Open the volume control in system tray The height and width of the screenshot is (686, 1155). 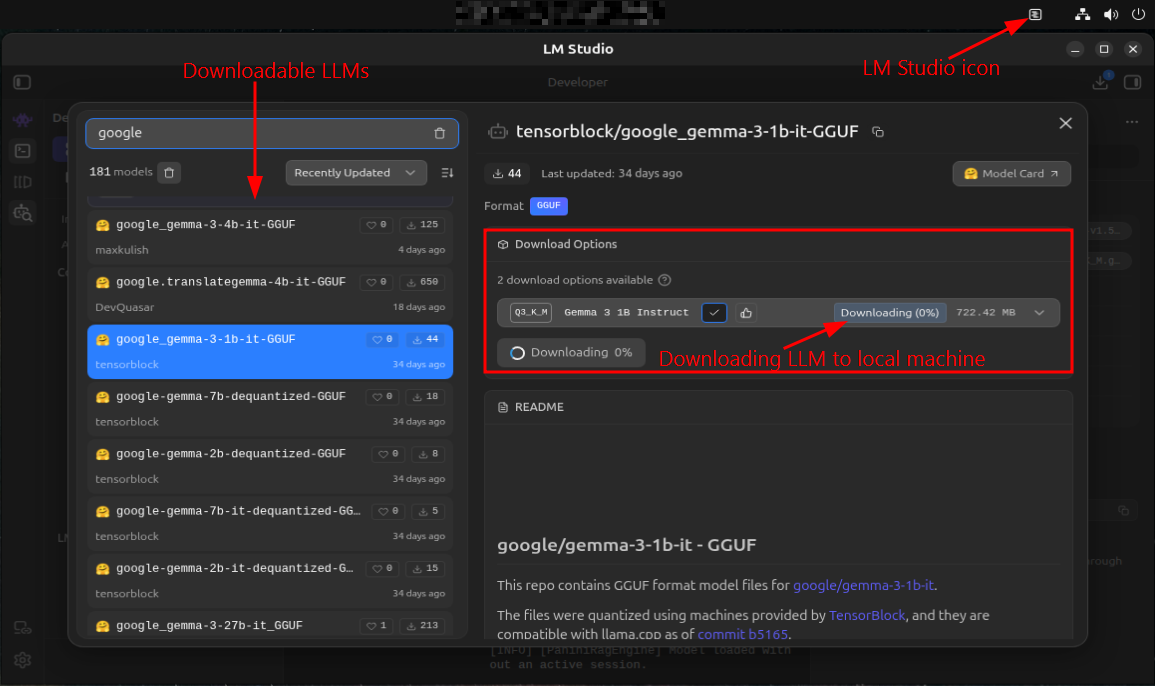point(1111,15)
